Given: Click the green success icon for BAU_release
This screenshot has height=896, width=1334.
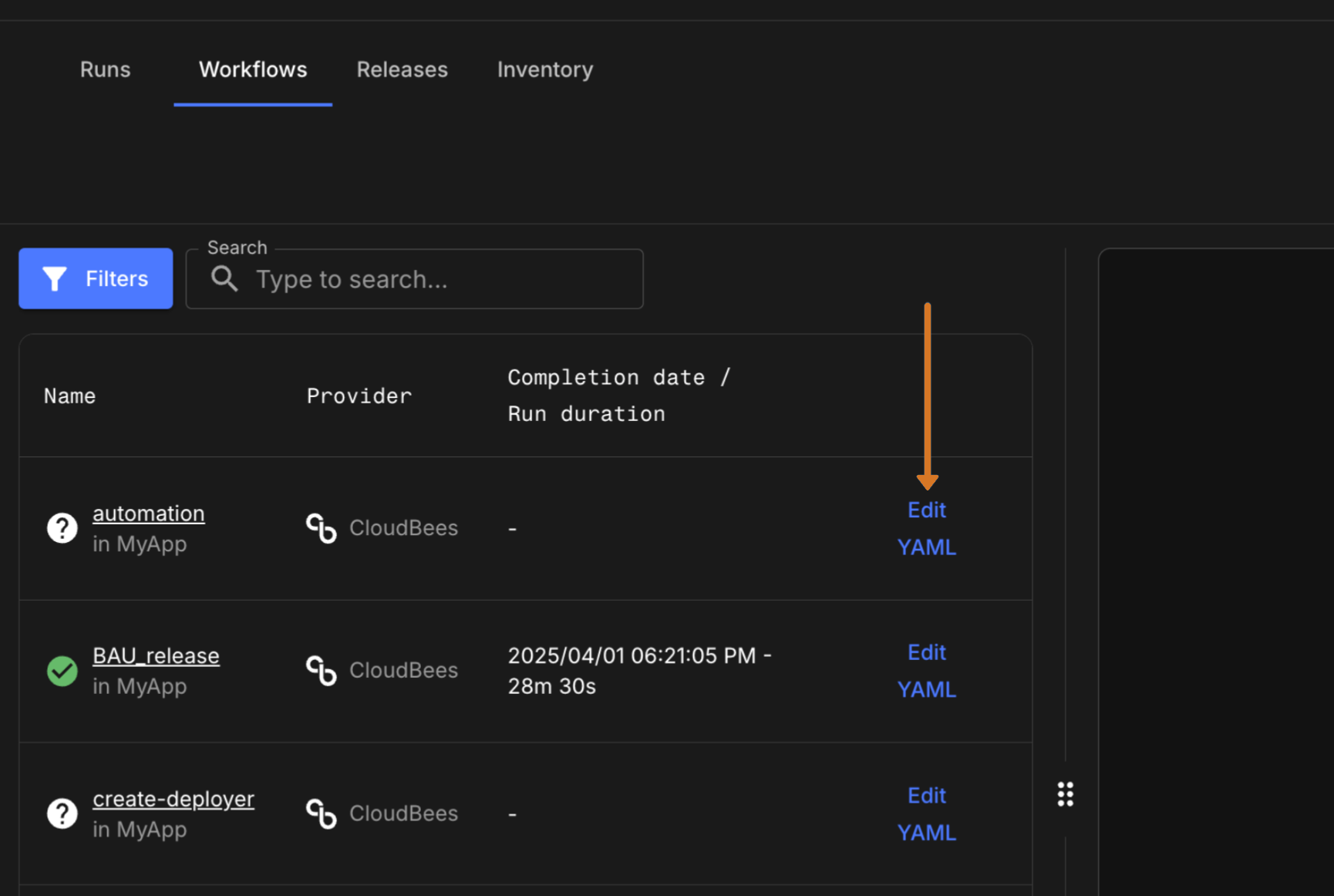Looking at the screenshot, I should [x=62, y=671].
